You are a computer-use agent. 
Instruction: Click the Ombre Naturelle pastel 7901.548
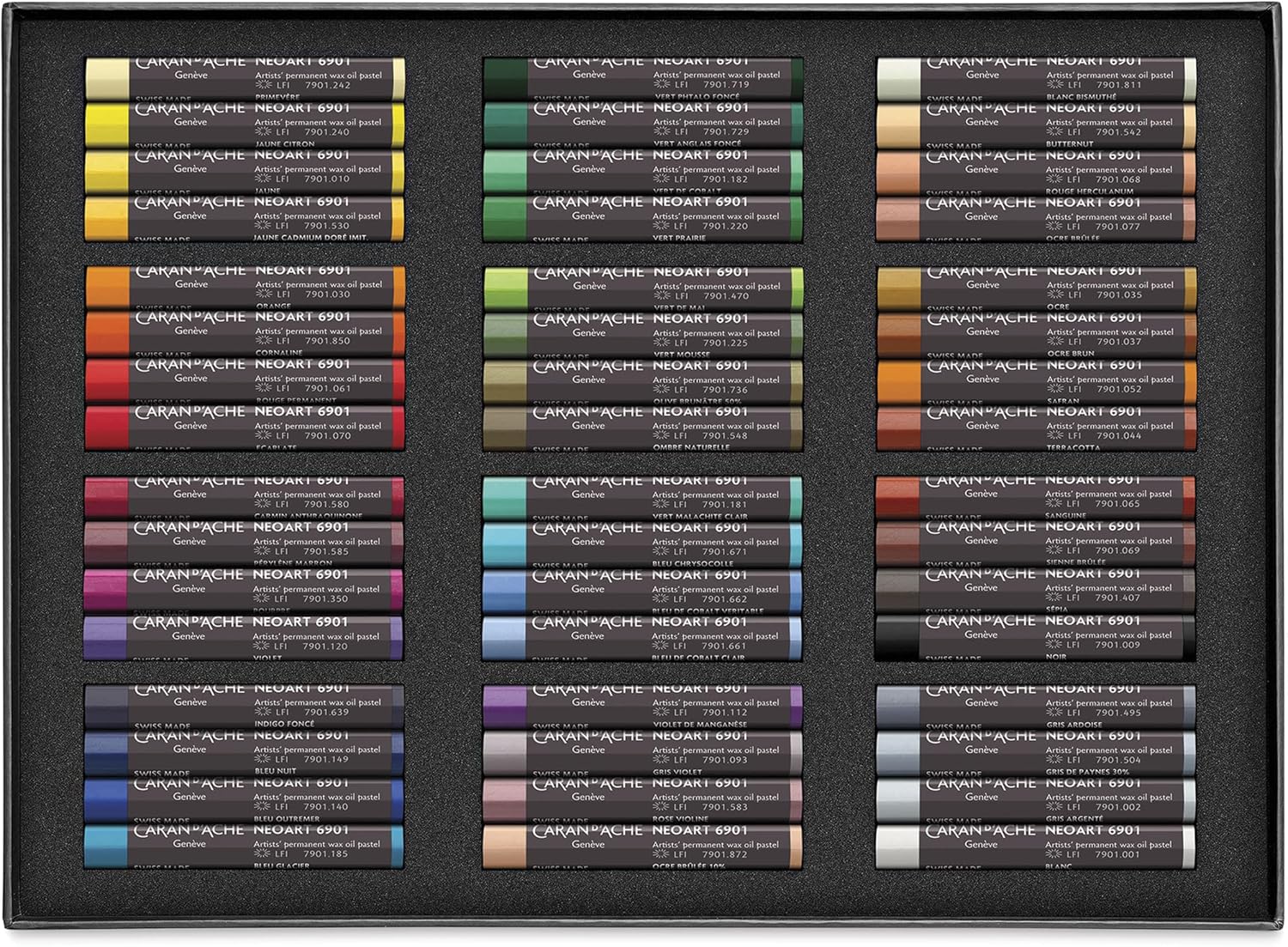[643, 428]
